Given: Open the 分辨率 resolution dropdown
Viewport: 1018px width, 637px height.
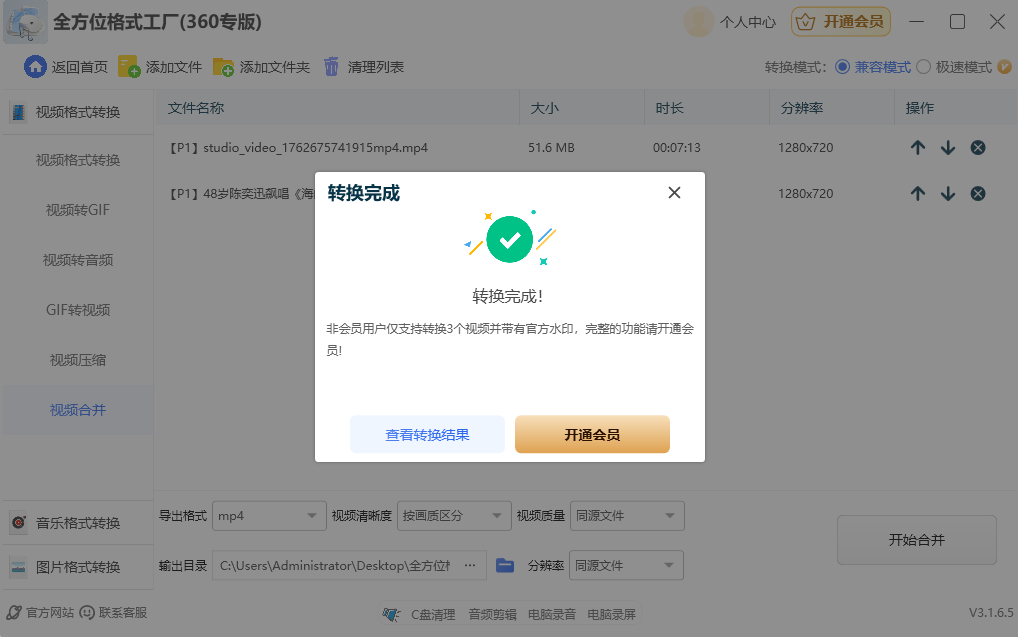Looking at the screenshot, I should pyautogui.click(x=626, y=564).
